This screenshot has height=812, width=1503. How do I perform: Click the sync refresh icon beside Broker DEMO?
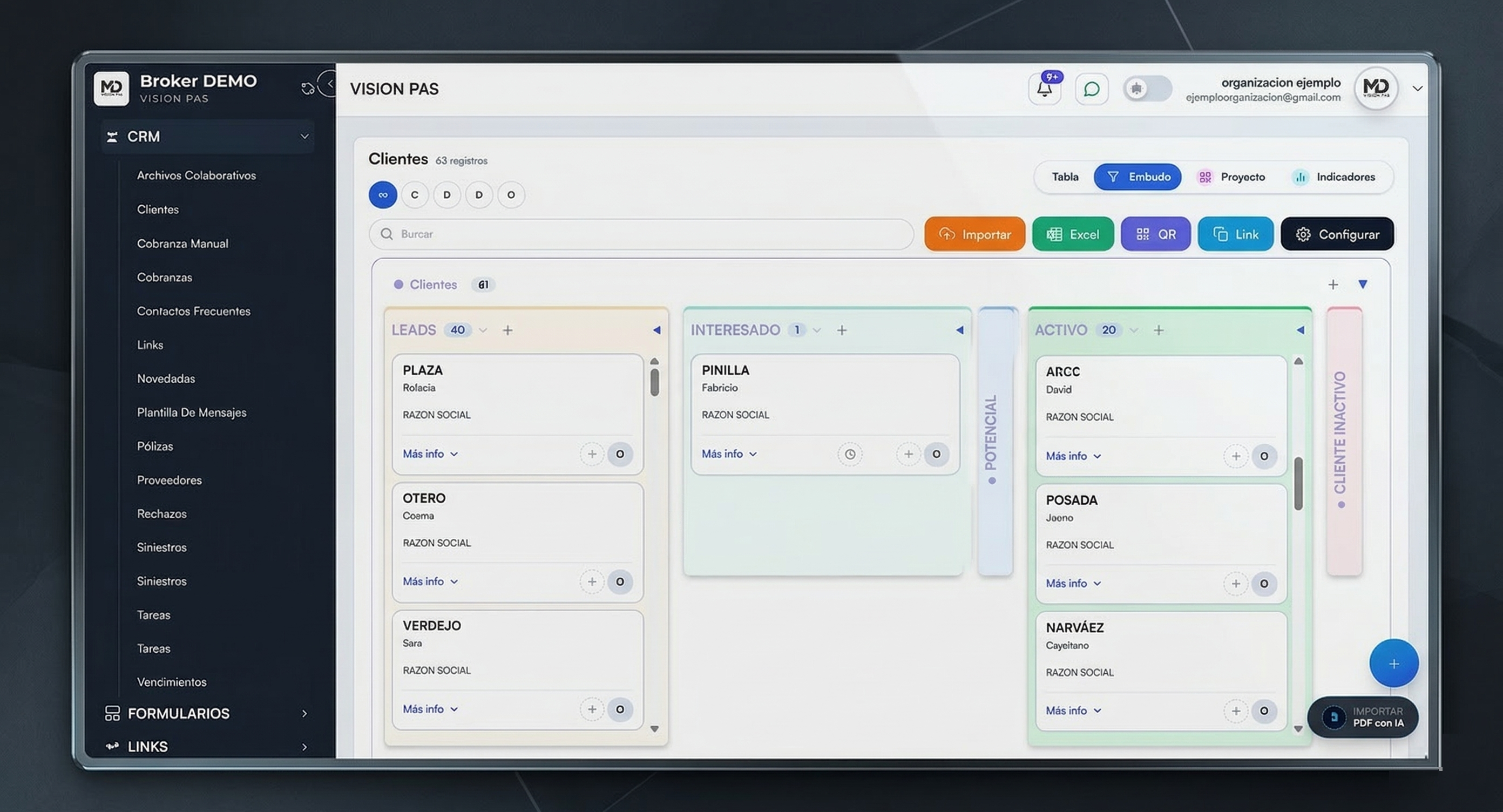[x=308, y=89]
